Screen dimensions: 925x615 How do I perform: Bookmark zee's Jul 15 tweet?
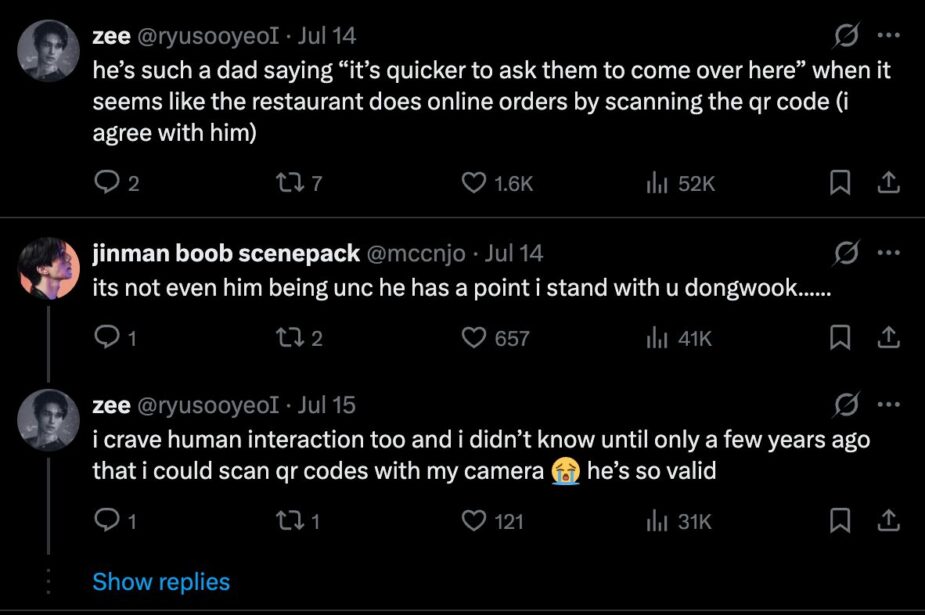[839, 521]
